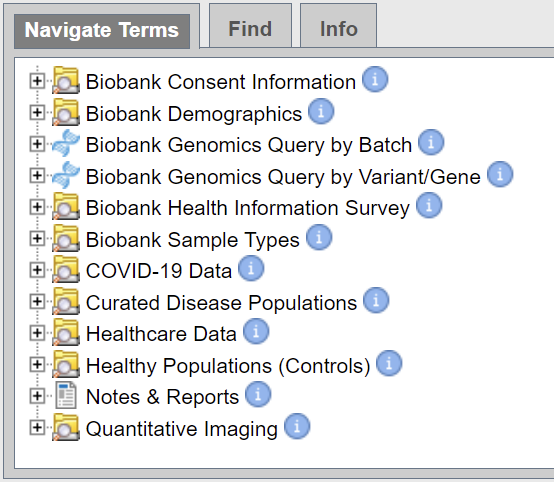Open info bubble for Biobank Consent Information
The height and width of the screenshot is (482, 554).
375,79
